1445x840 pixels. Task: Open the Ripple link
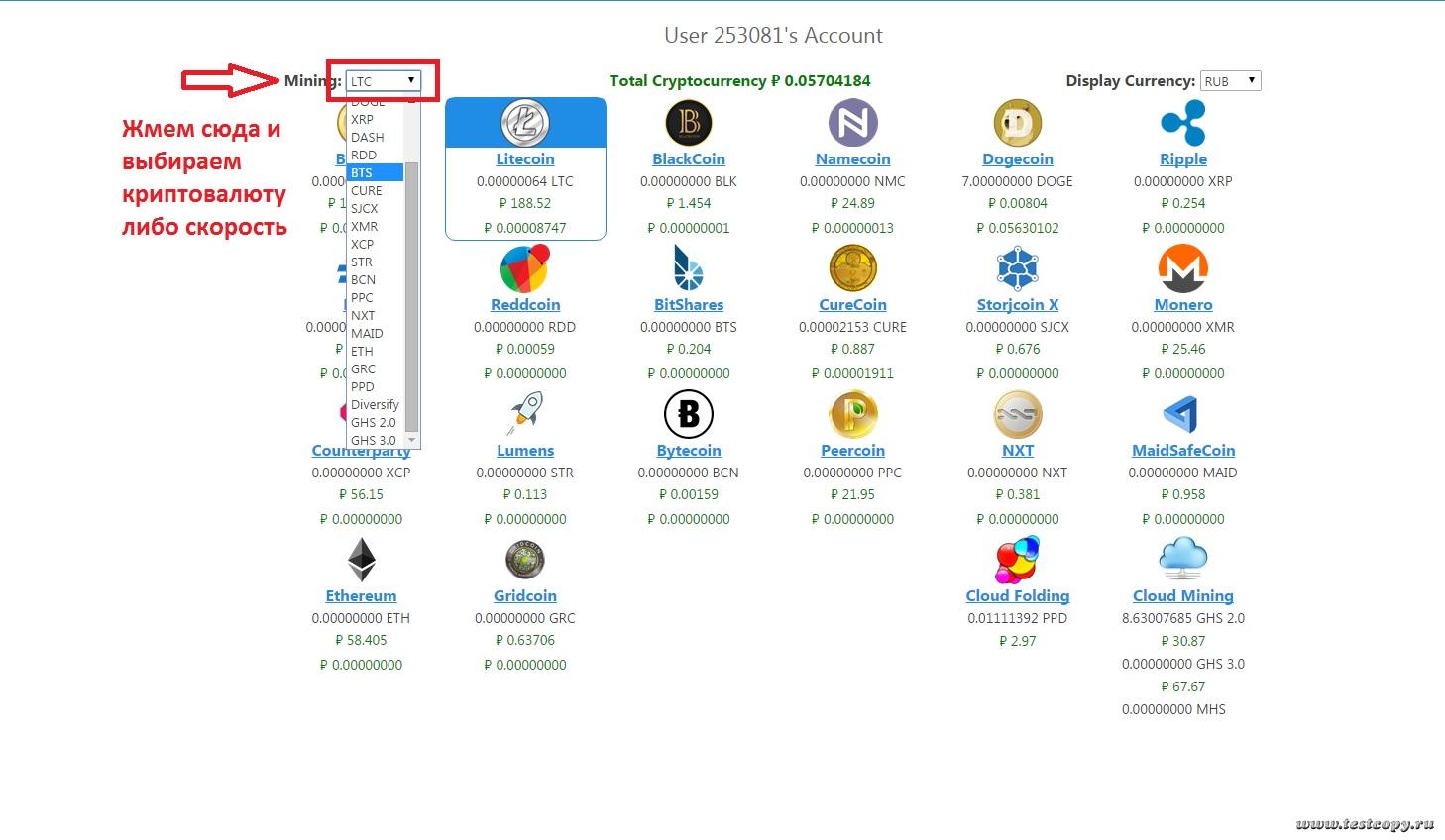[1182, 159]
